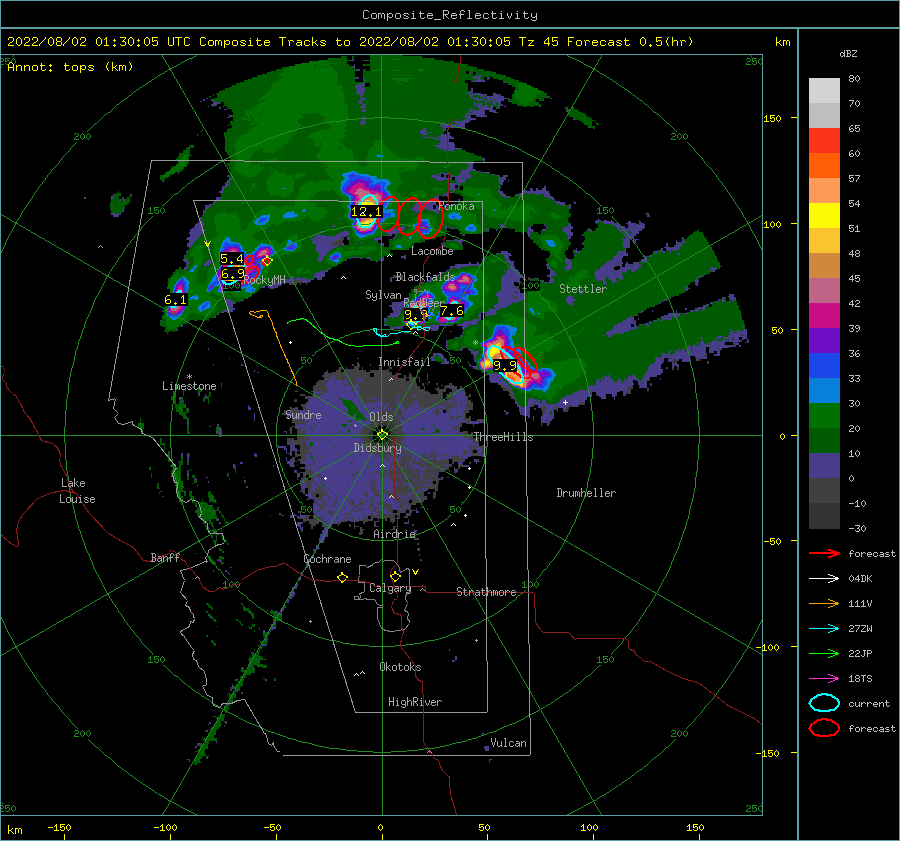Click the Strathmore label
The image size is (900, 841).
click(486, 592)
